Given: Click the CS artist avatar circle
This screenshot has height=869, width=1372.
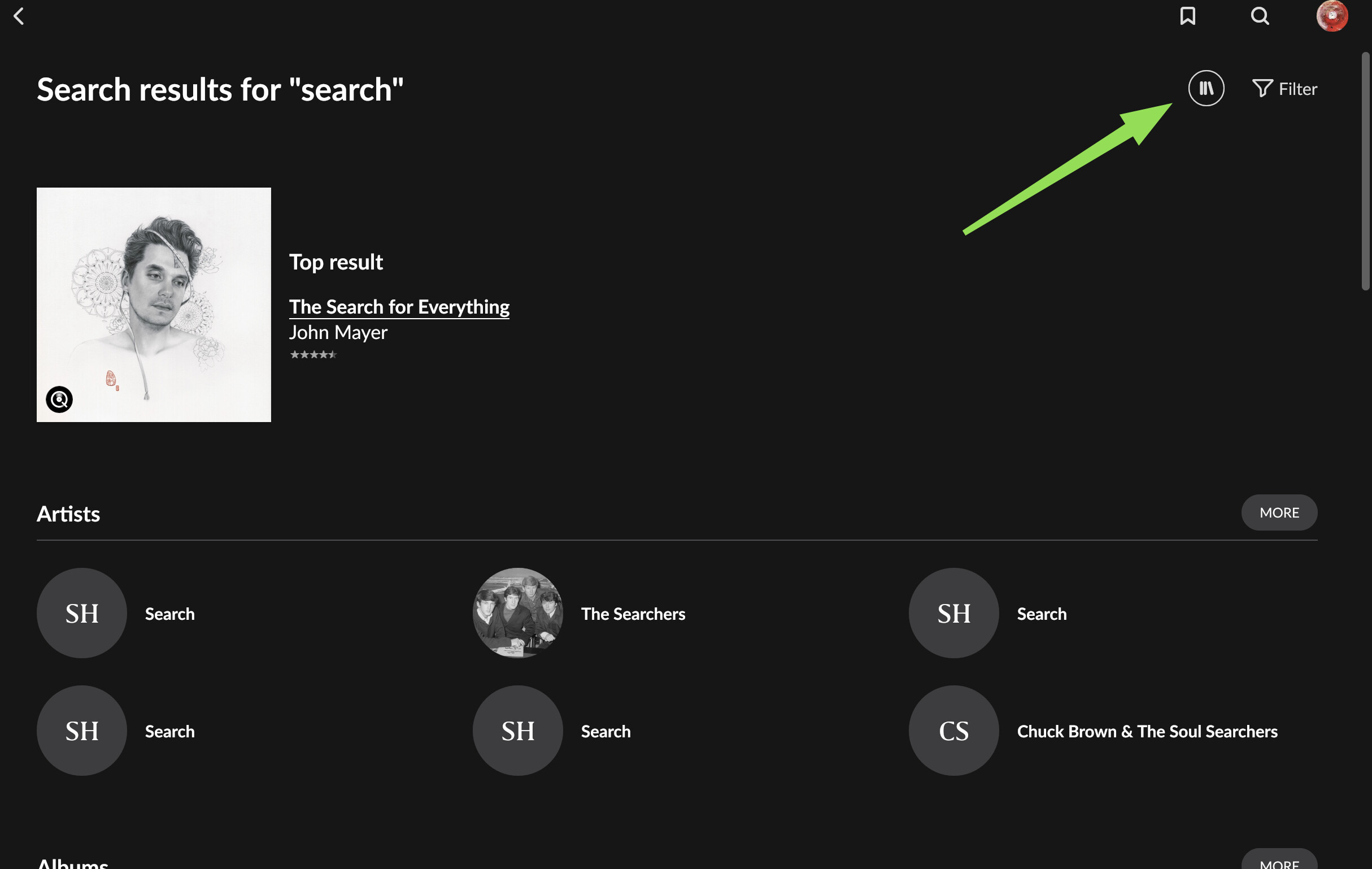Looking at the screenshot, I should tap(953, 731).
